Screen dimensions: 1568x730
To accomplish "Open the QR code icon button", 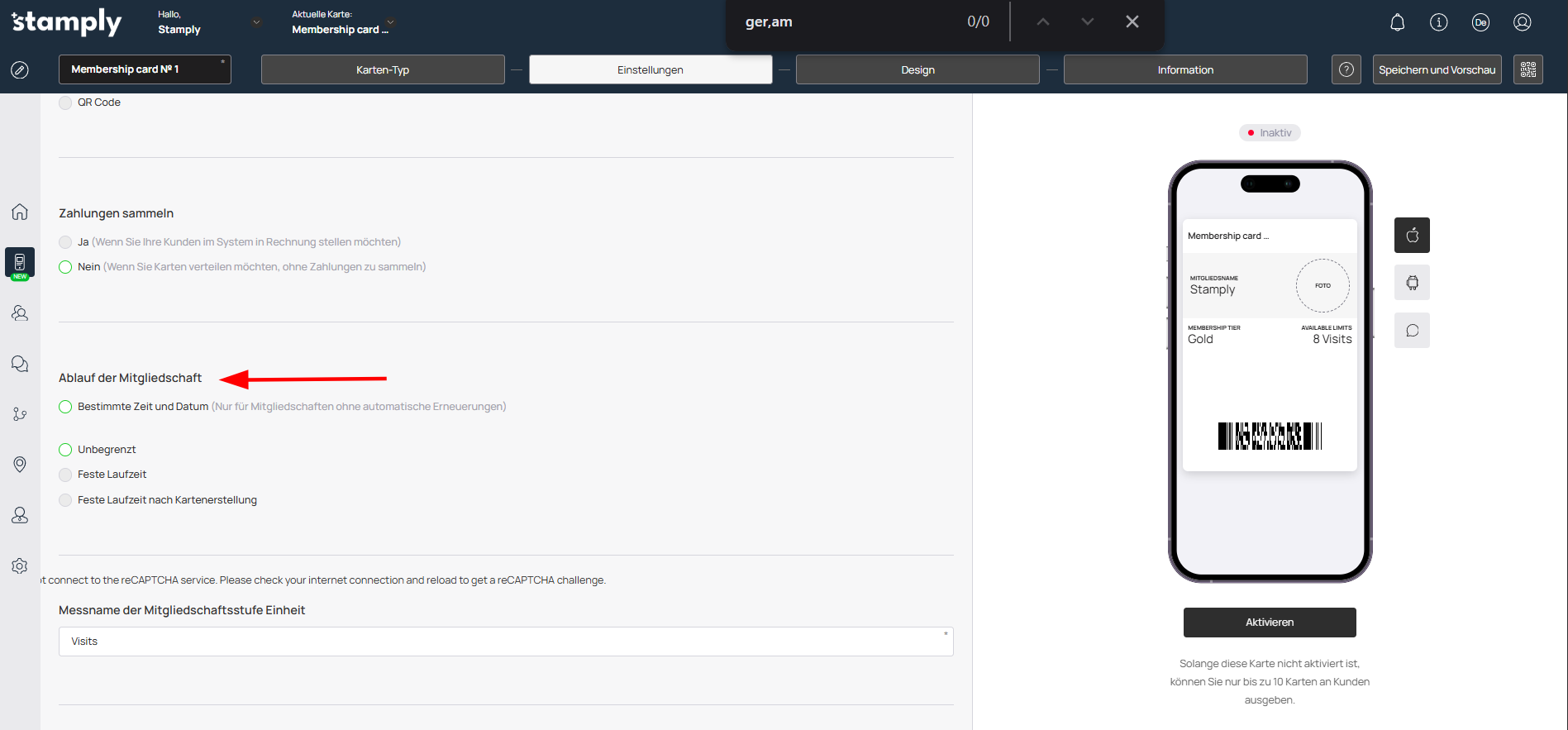I will point(1527,69).
